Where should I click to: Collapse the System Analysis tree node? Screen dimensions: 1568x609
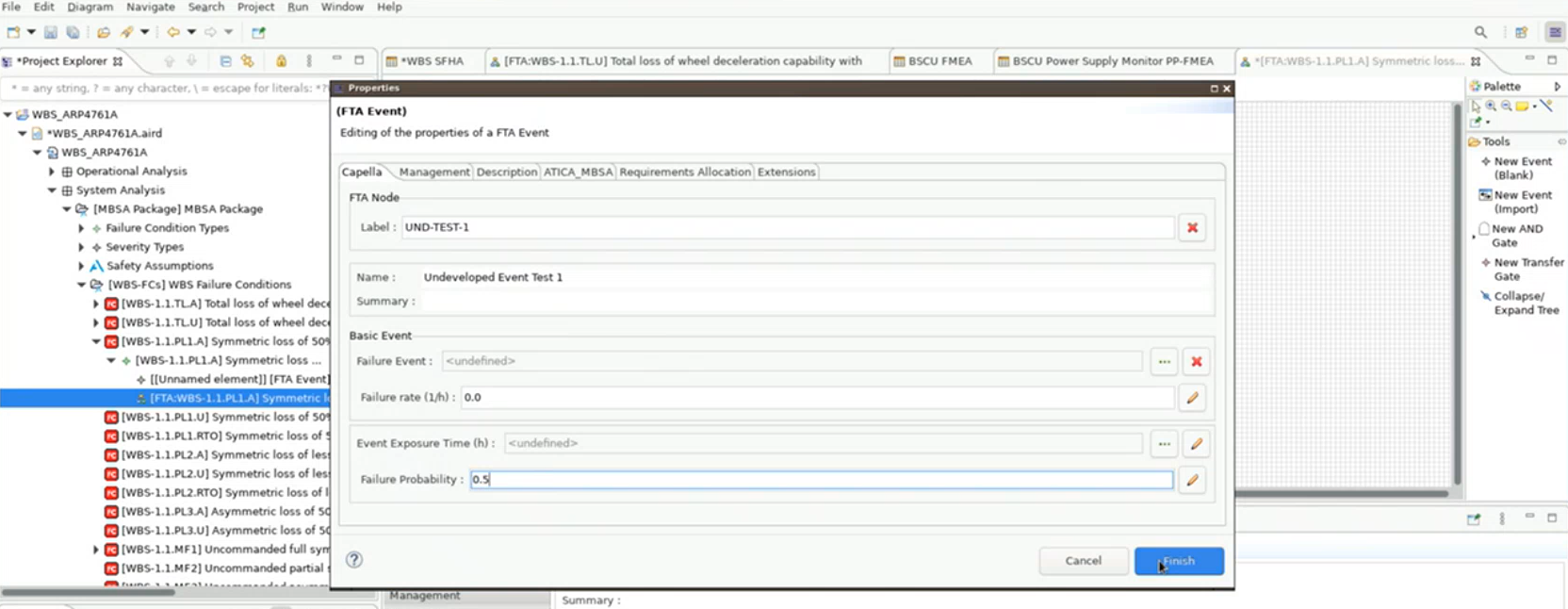pyautogui.click(x=52, y=190)
